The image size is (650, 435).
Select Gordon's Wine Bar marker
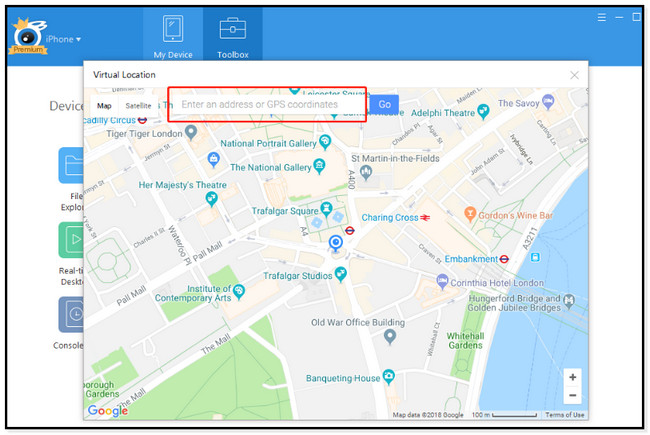pyautogui.click(x=470, y=214)
